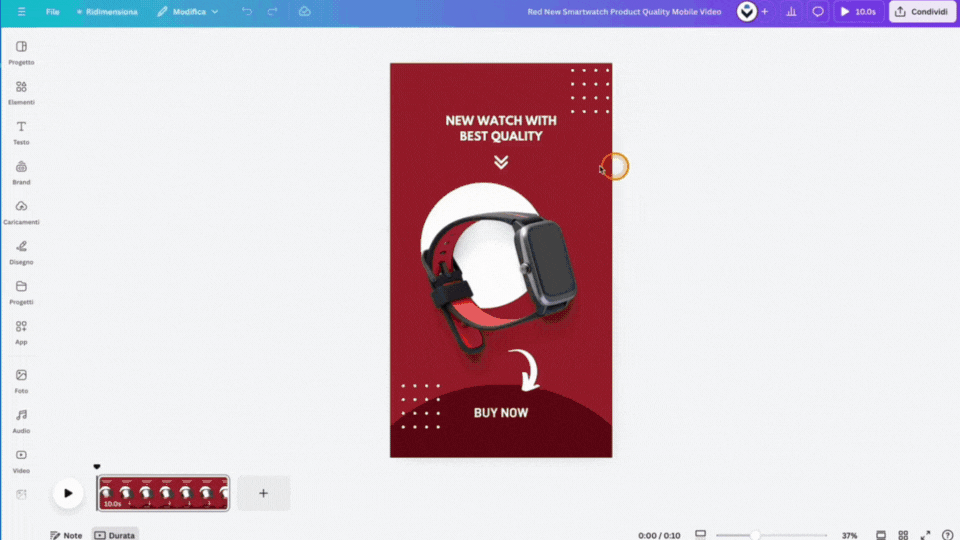
Task: Toggle the Note panel
Action: tap(66, 535)
